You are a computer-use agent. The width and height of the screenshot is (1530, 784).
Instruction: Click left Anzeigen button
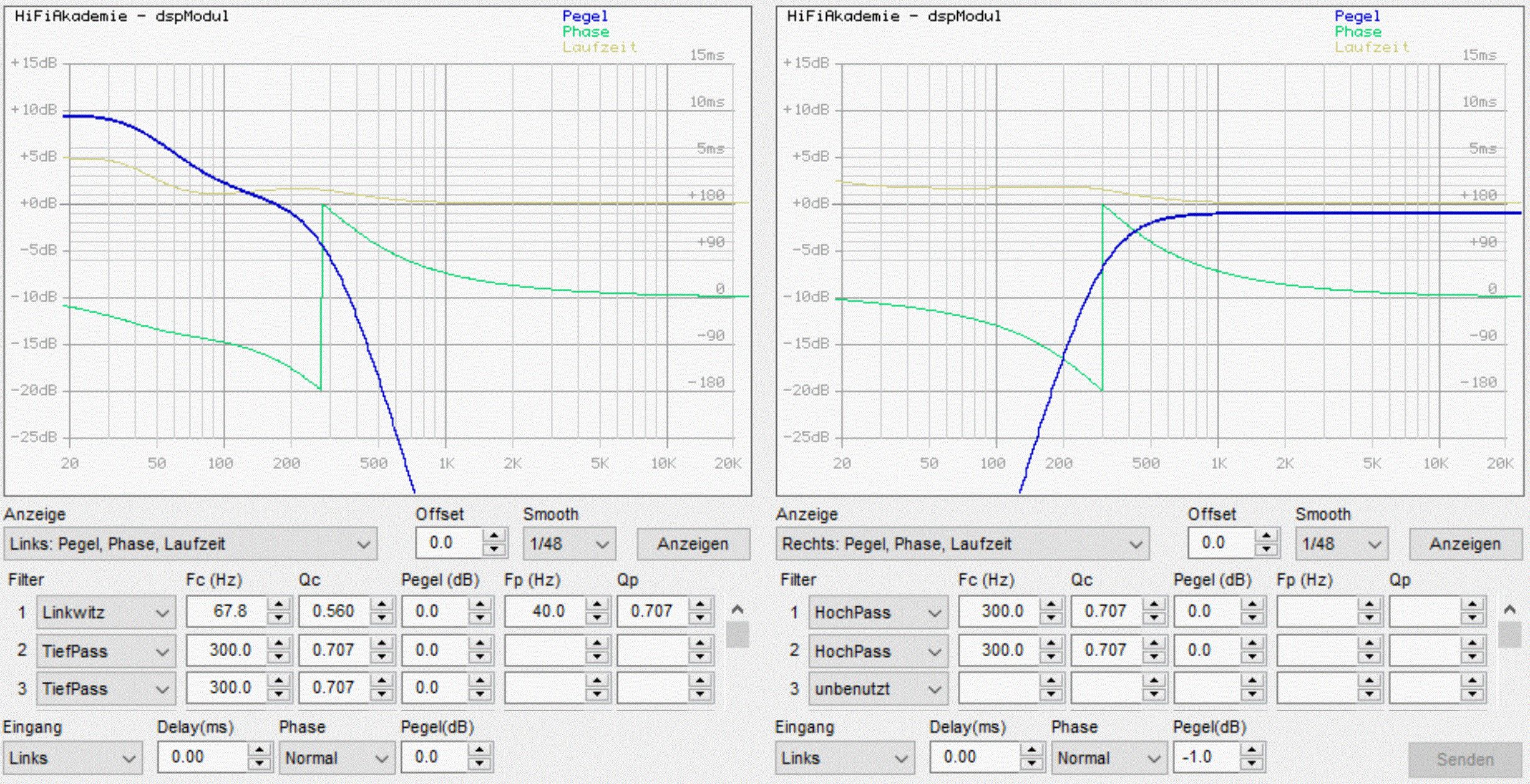point(693,544)
